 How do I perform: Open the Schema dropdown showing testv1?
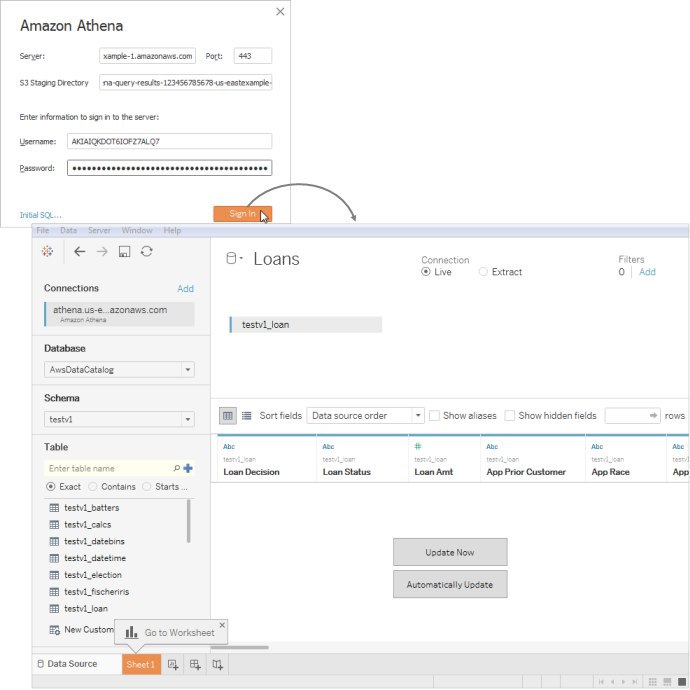click(x=119, y=420)
